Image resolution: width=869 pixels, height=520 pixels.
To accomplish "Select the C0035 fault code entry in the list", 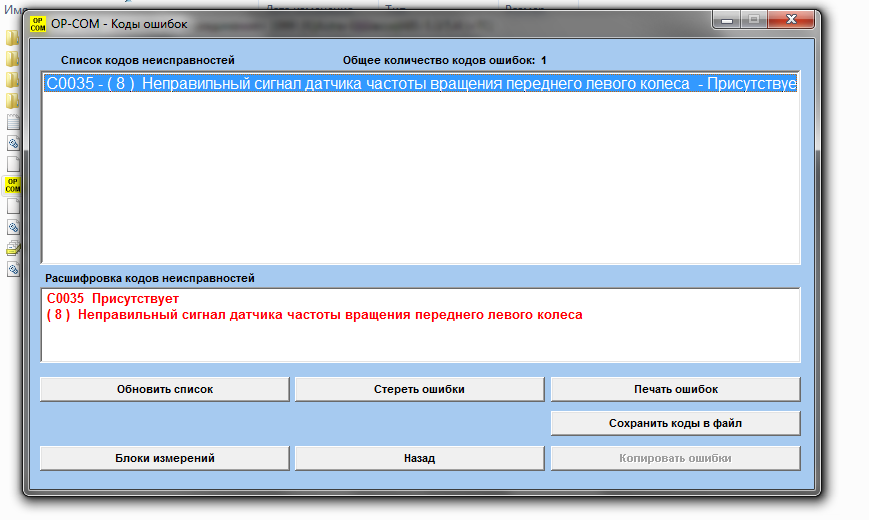I will (421, 84).
